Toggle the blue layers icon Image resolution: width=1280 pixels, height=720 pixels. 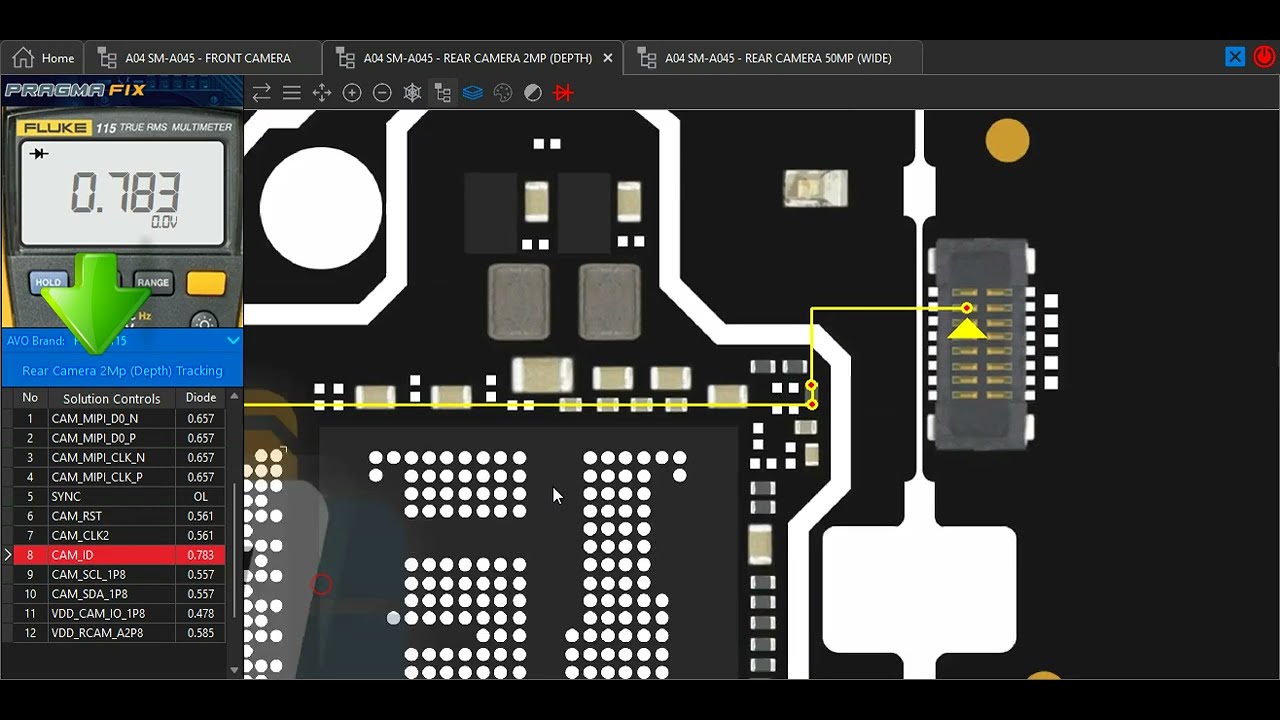coord(473,93)
